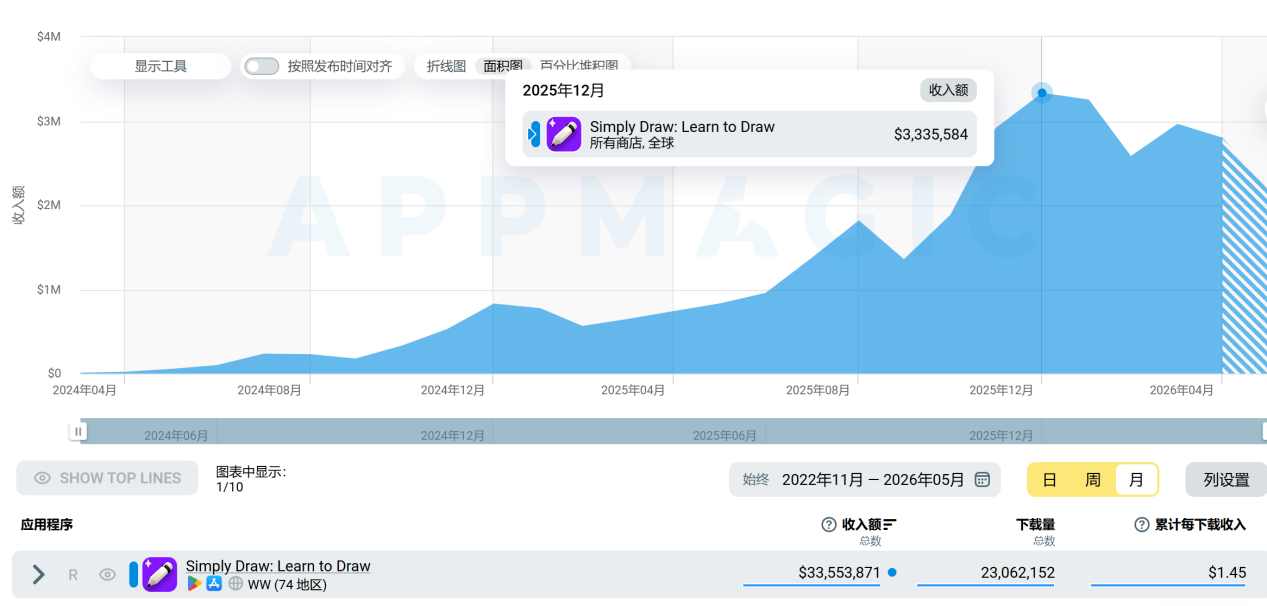Image resolution: width=1267 pixels, height=606 pixels.
Task: Click the globe icon beside WW regions
Action: click(235, 584)
